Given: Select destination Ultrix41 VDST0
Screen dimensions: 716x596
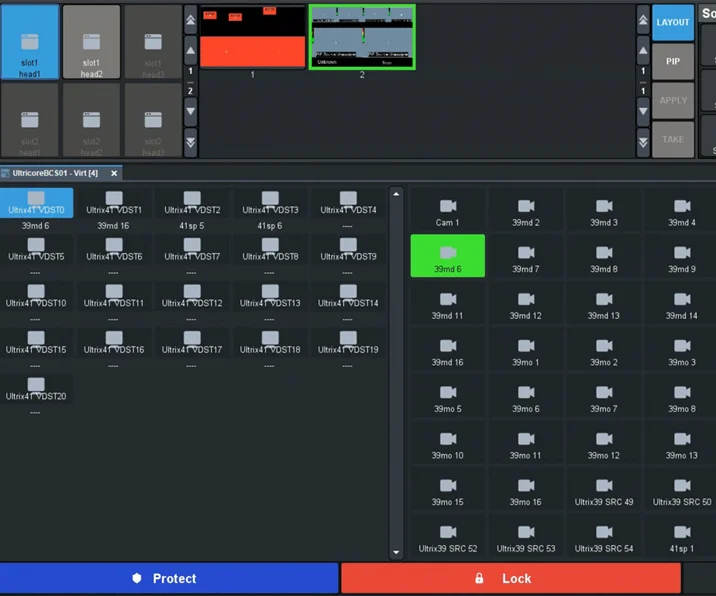Looking at the screenshot, I should [36, 203].
